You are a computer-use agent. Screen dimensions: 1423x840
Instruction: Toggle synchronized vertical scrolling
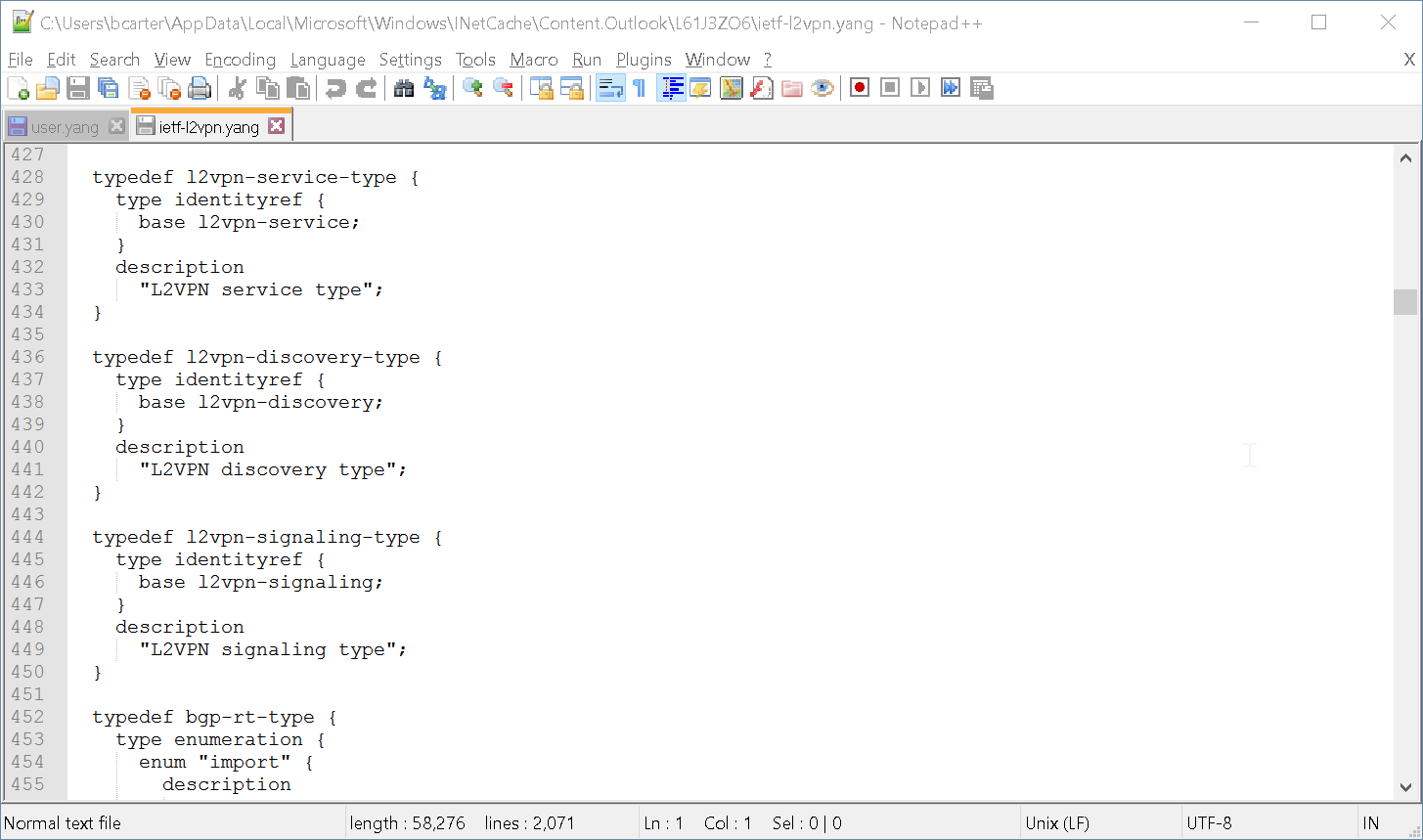[x=541, y=88]
